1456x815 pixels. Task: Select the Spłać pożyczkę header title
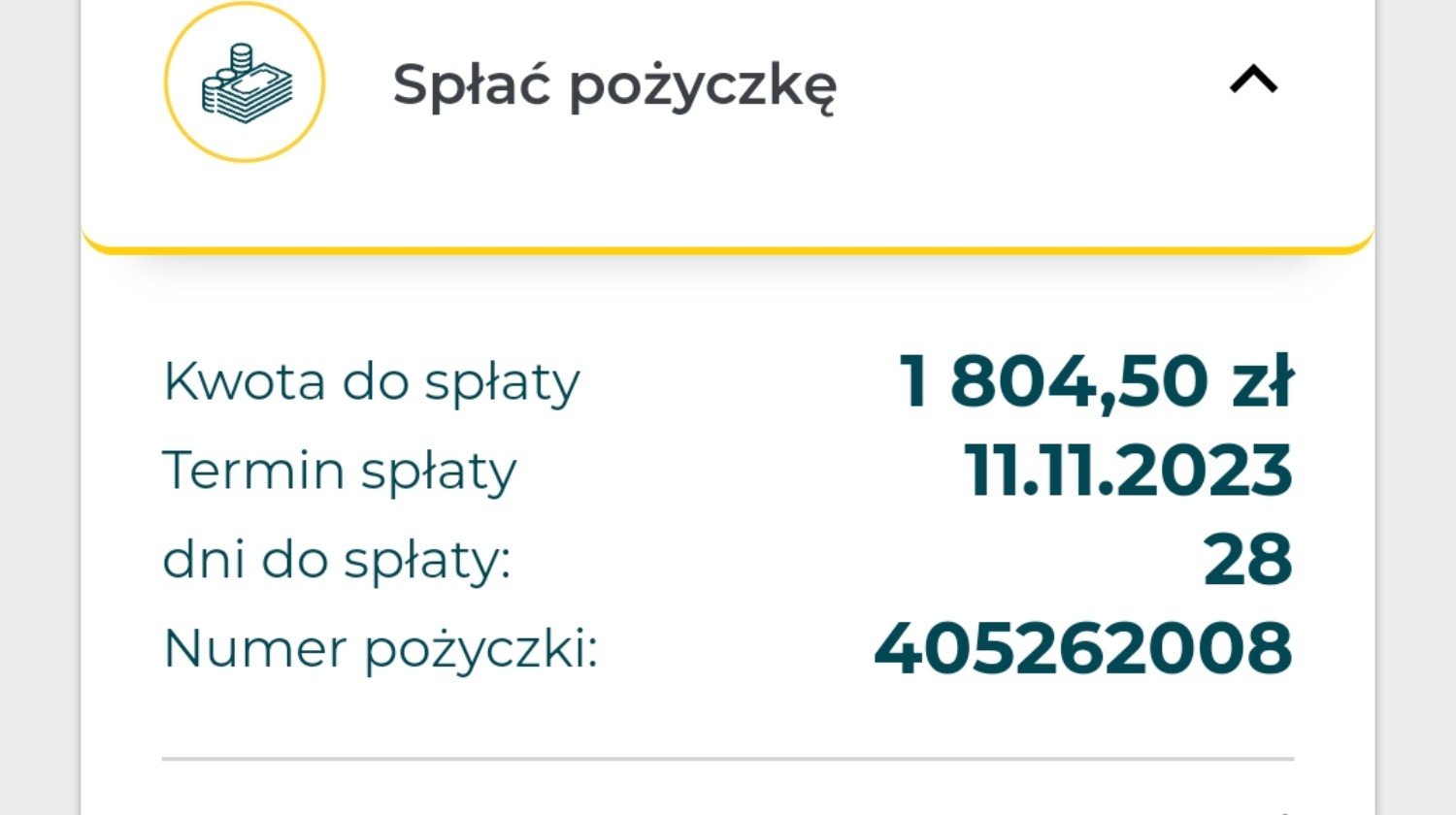(613, 85)
